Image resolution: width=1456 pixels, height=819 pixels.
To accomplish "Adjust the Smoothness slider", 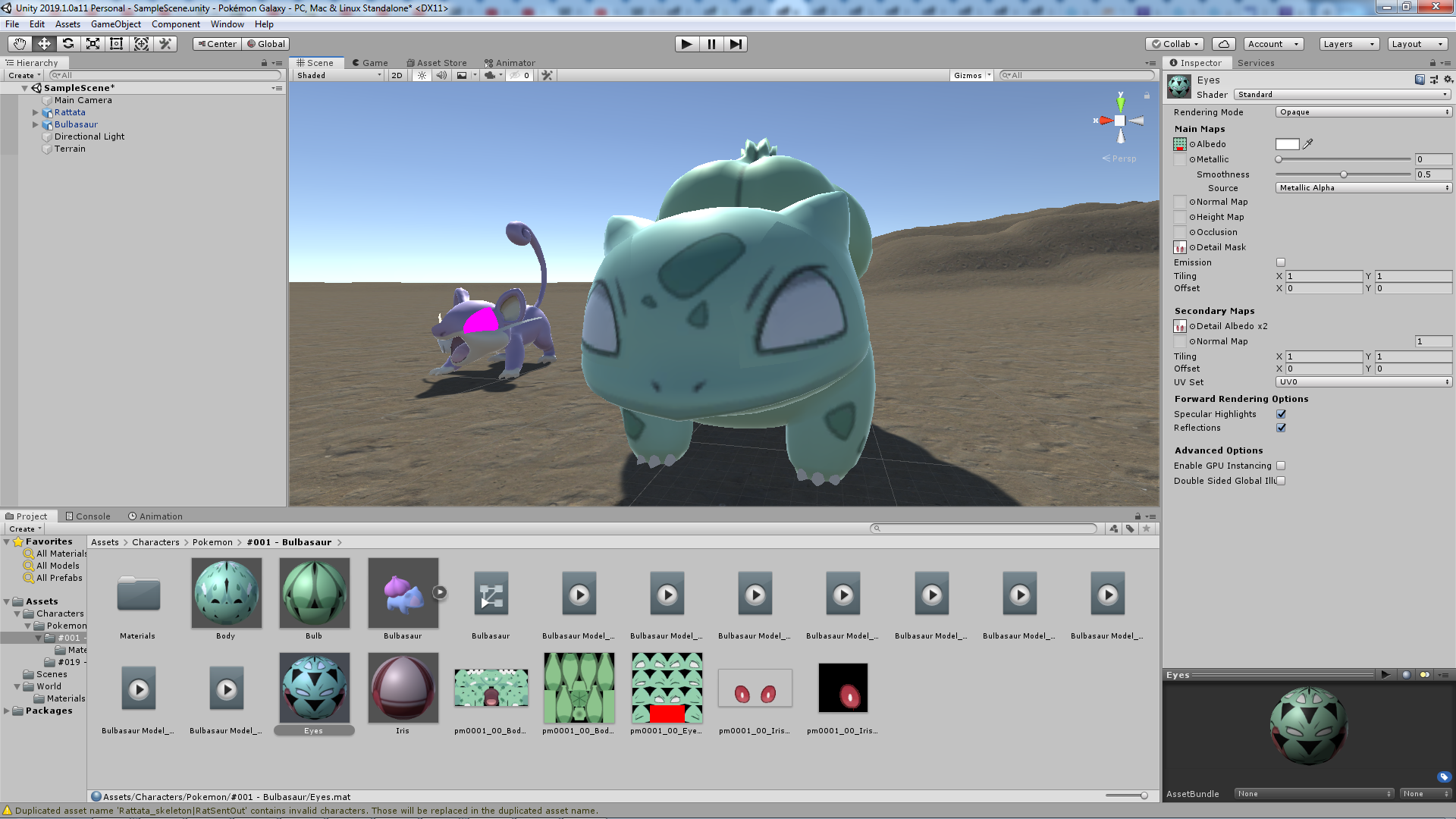I will [x=1343, y=174].
